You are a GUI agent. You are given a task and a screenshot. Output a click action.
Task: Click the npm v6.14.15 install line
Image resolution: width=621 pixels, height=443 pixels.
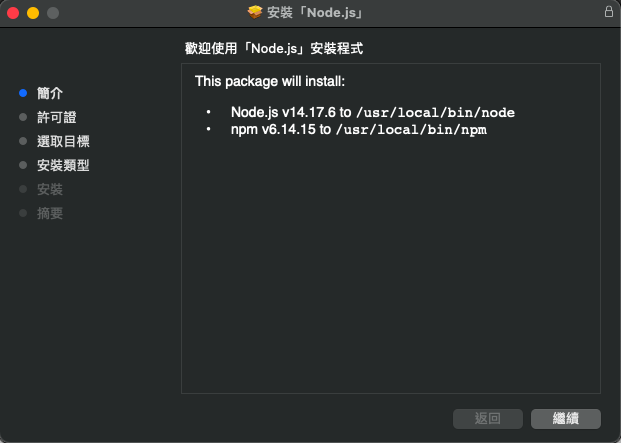pos(359,129)
